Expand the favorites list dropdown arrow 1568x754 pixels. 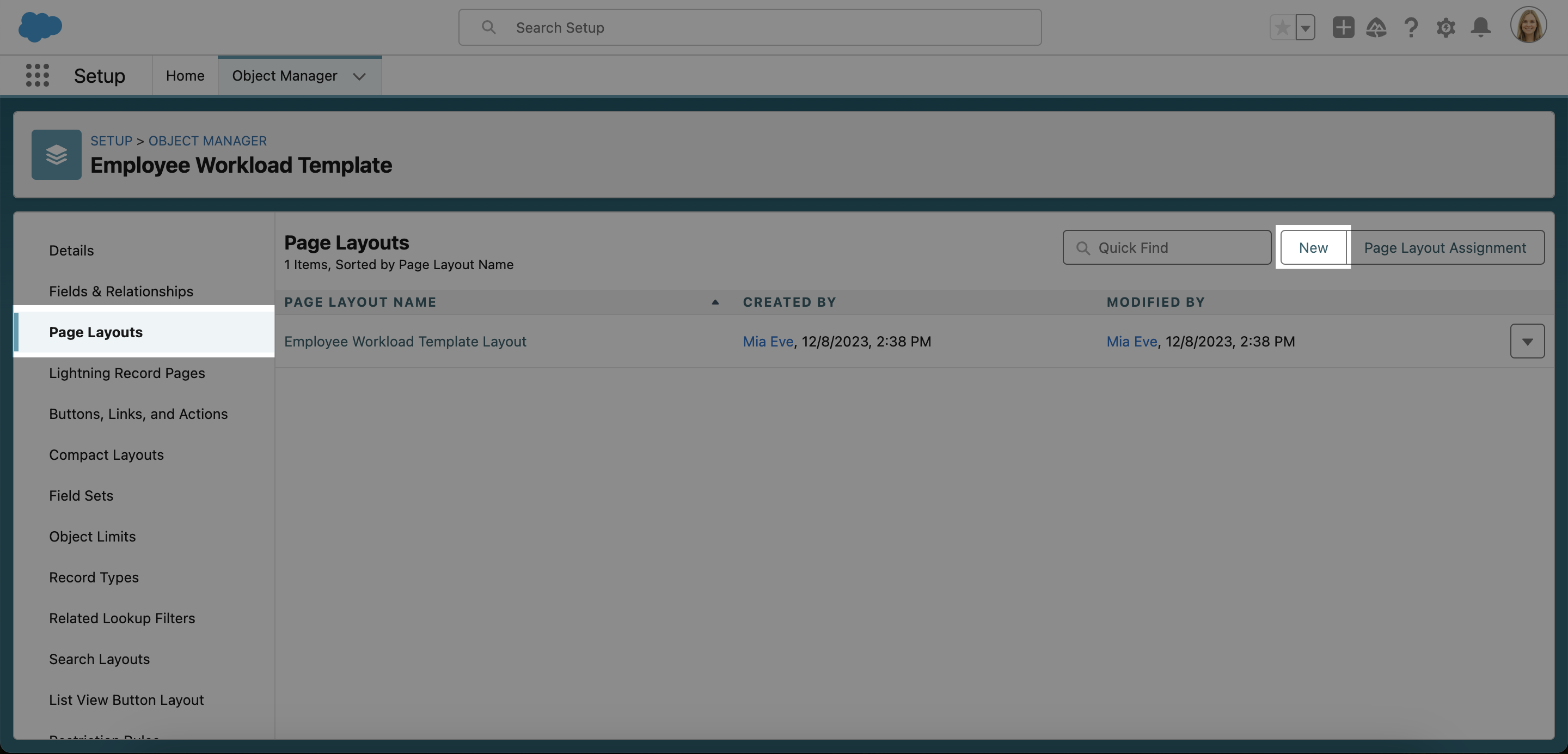(1305, 27)
